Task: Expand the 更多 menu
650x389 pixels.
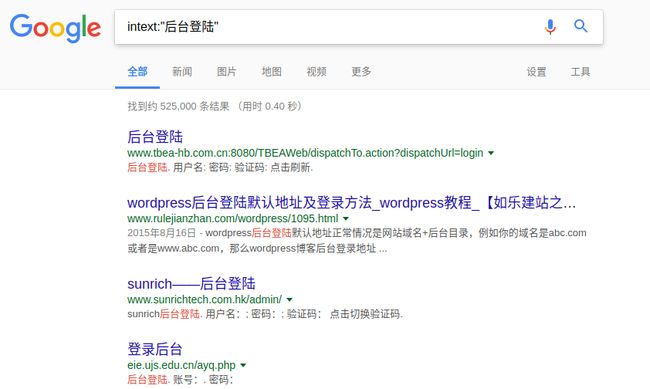Action: coord(361,72)
